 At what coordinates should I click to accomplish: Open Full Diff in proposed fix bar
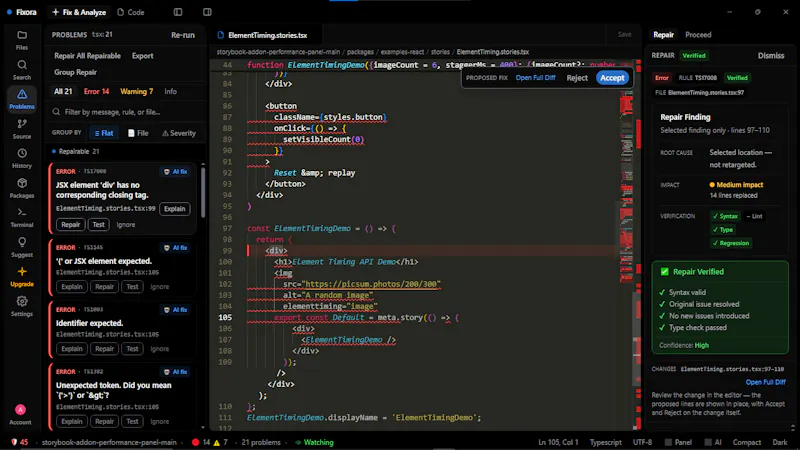[535, 78]
